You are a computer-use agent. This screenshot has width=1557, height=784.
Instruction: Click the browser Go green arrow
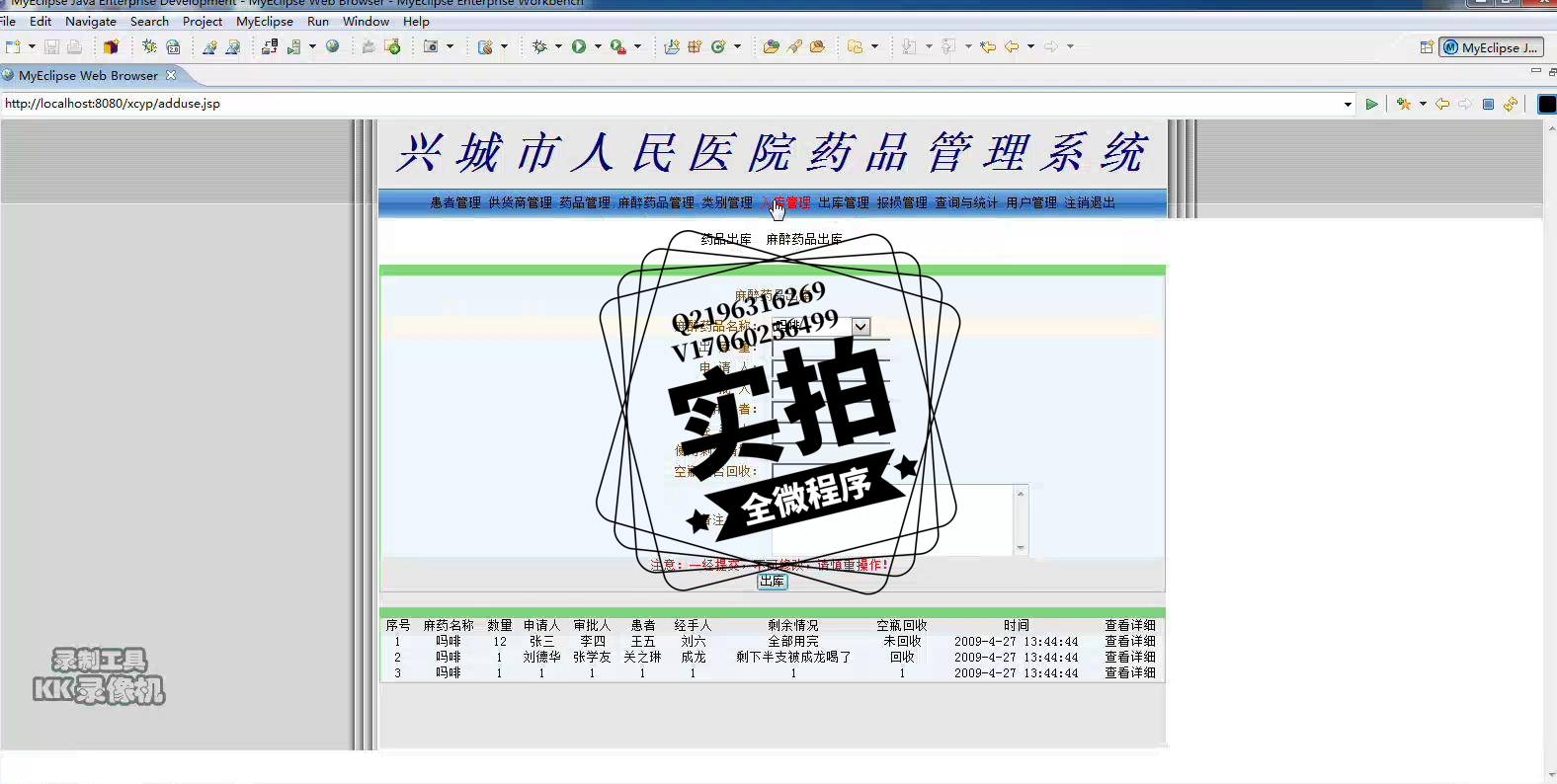[x=1371, y=104]
